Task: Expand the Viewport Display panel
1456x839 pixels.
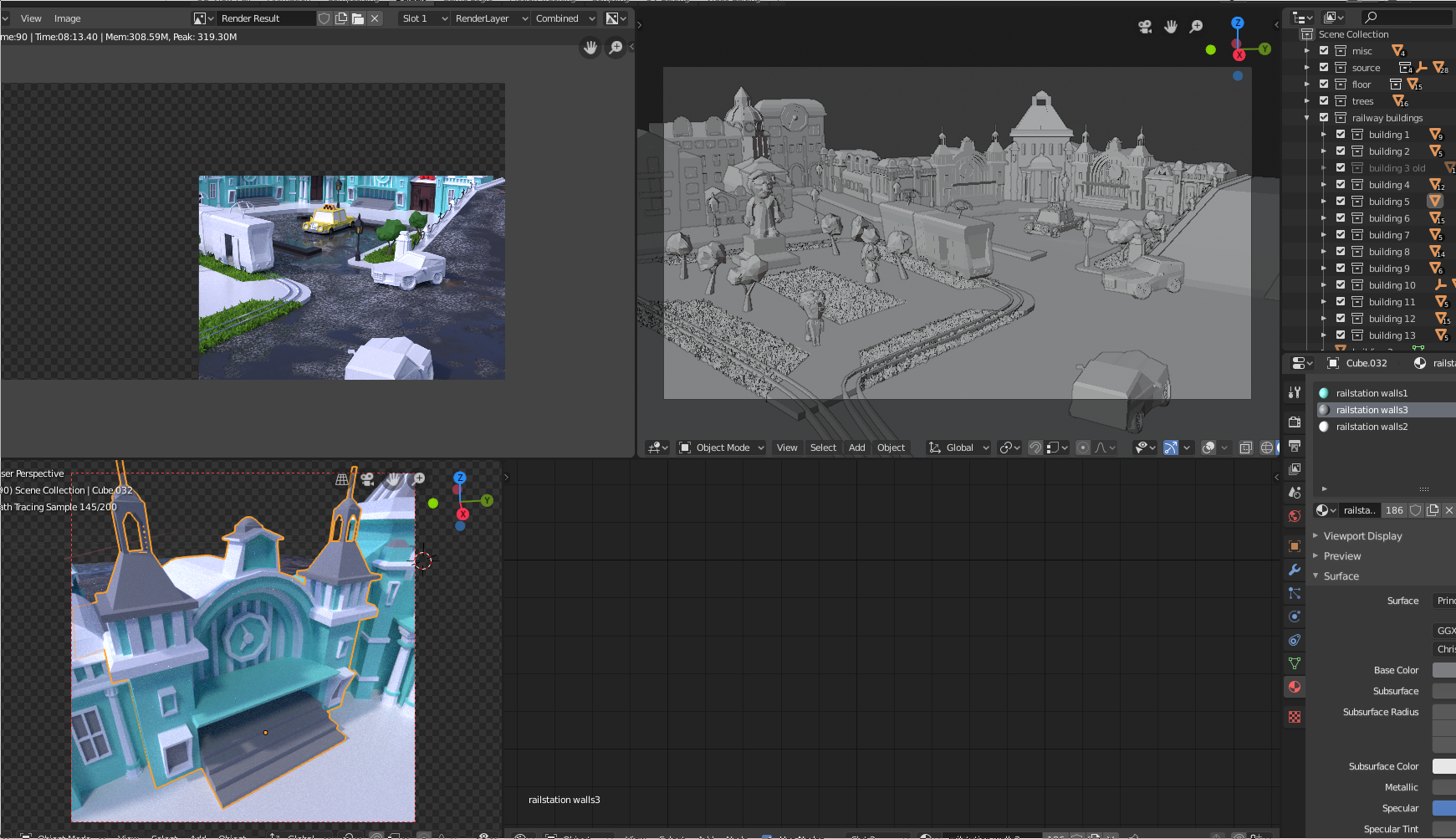Action: (x=1362, y=536)
